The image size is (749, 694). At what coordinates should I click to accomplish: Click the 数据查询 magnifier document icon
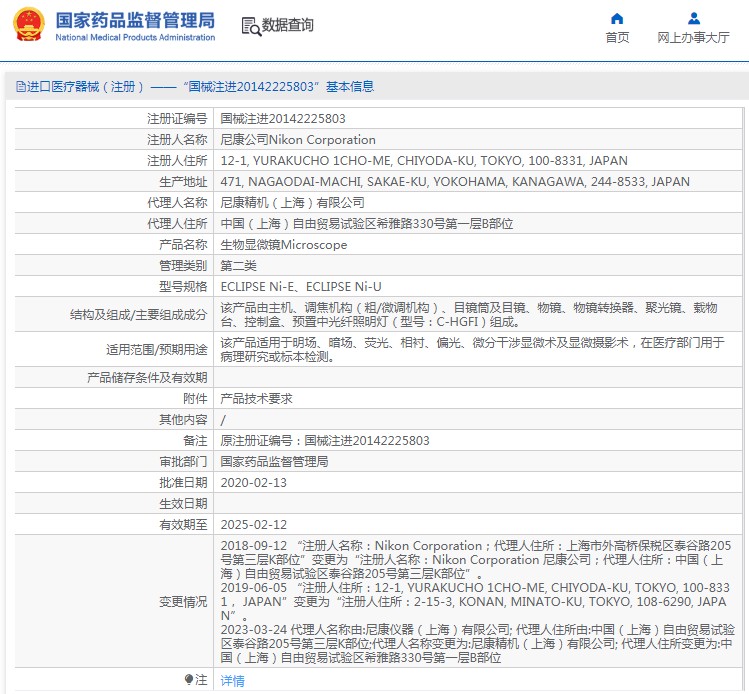click(251, 25)
